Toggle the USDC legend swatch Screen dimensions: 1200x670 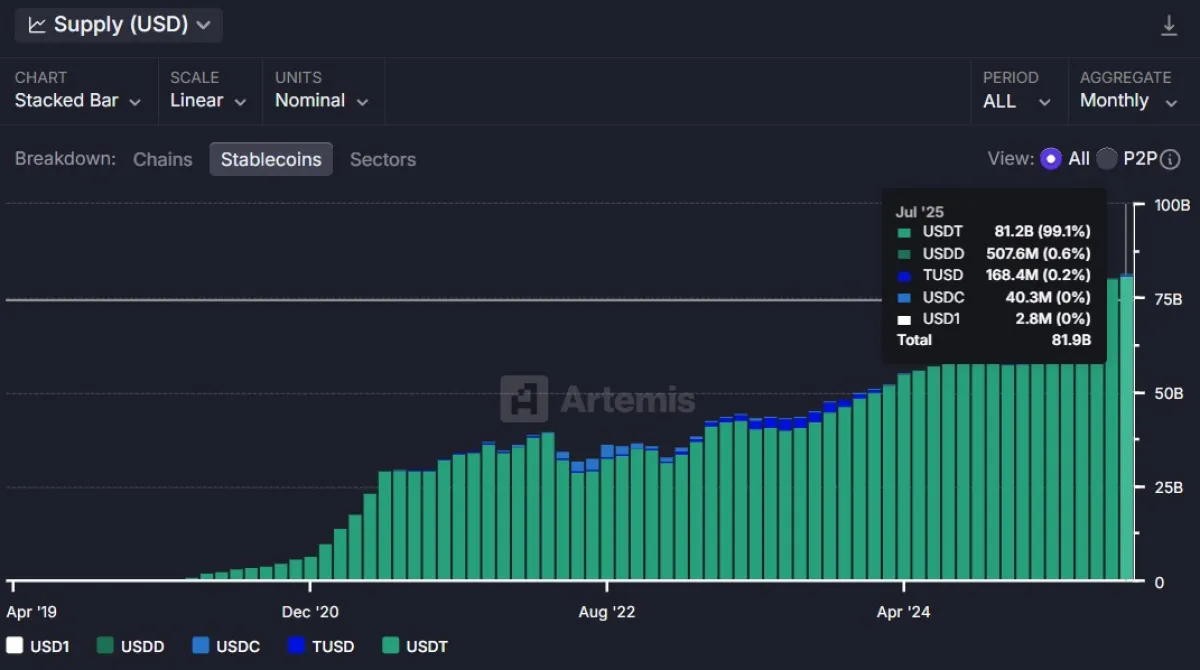pyautogui.click(x=200, y=646)
